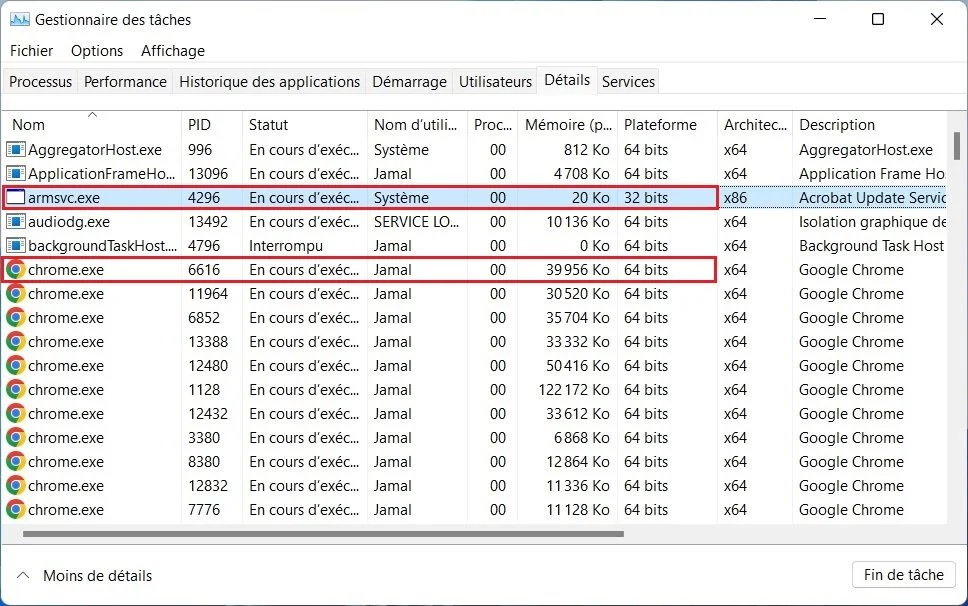Image resolution: width=968 pixels, height=606 pixels.
Task: Switch to the Services tab
Action: [628, 81]
